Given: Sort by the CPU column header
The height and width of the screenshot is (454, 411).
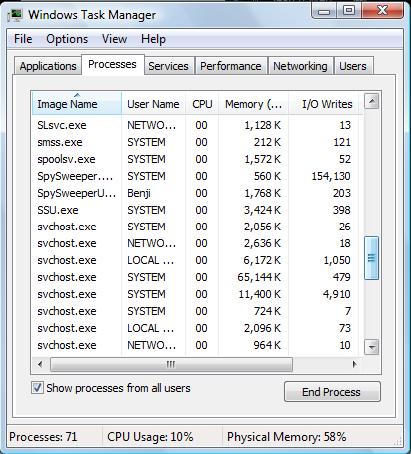Looking at the screenshot, I should tap(202, 104).
